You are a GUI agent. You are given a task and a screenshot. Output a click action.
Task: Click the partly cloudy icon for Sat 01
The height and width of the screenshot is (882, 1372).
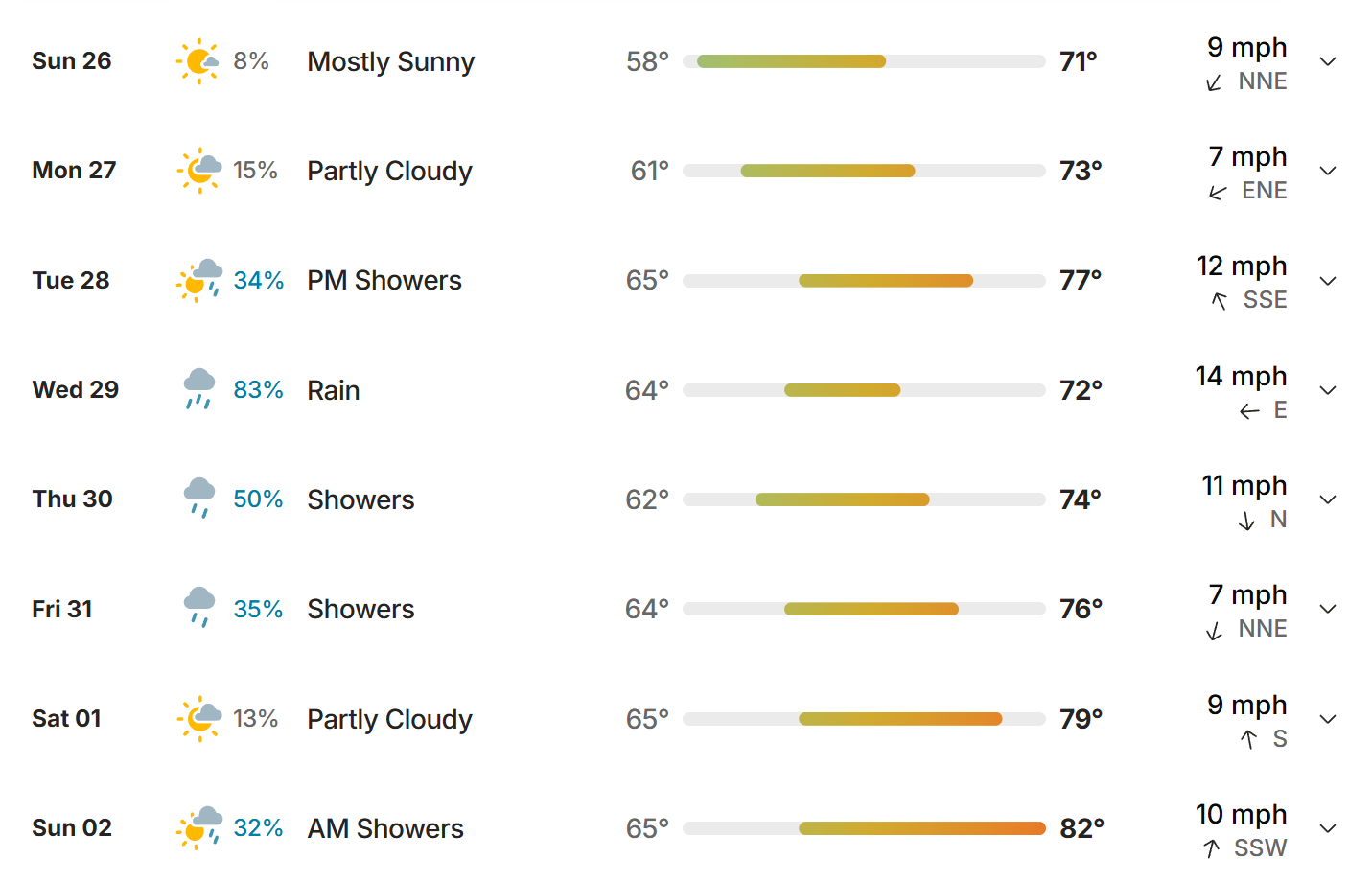pos(199,718)
